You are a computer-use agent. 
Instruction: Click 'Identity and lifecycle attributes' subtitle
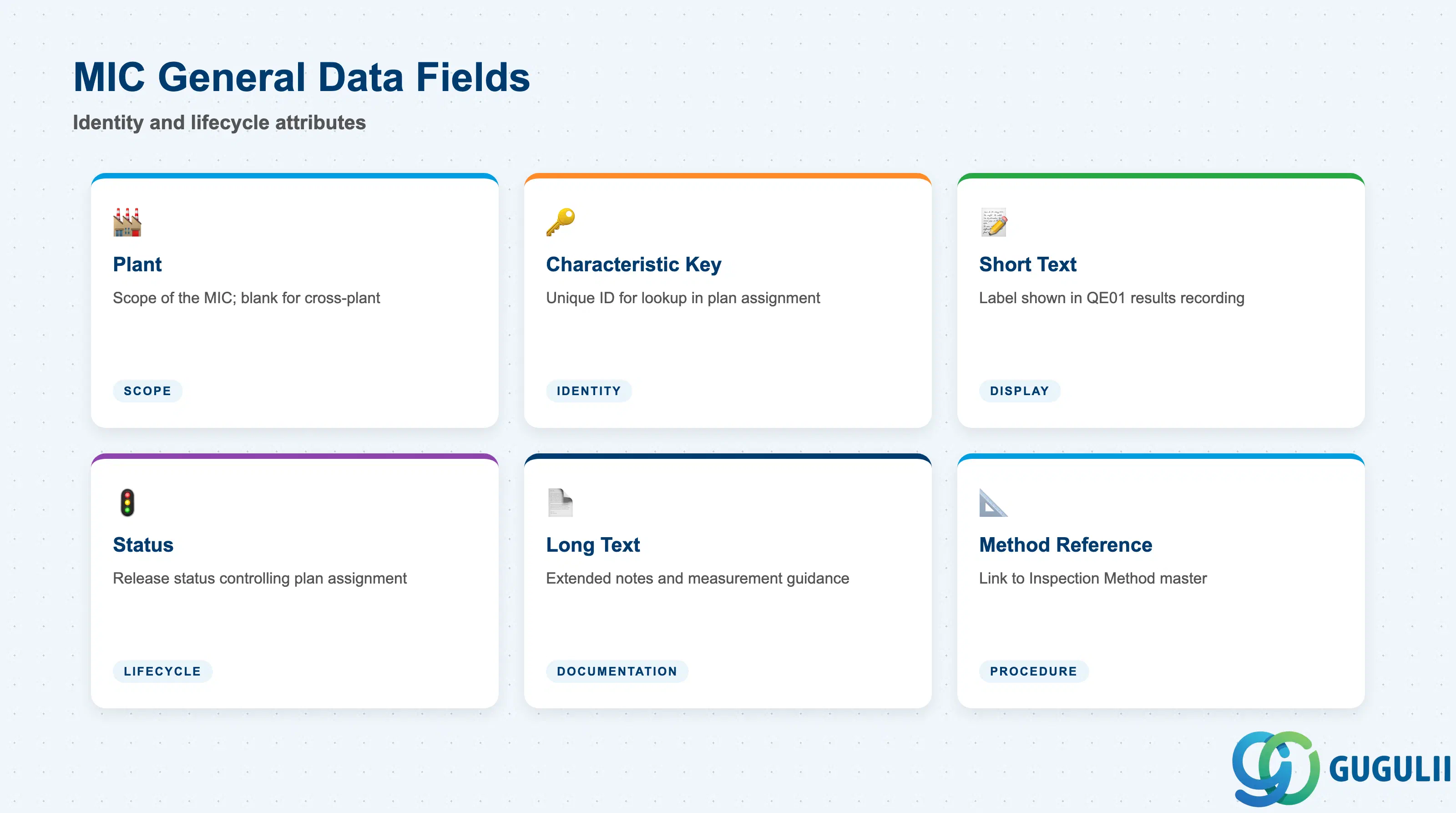pyautogui.click(x=219, y=123)
